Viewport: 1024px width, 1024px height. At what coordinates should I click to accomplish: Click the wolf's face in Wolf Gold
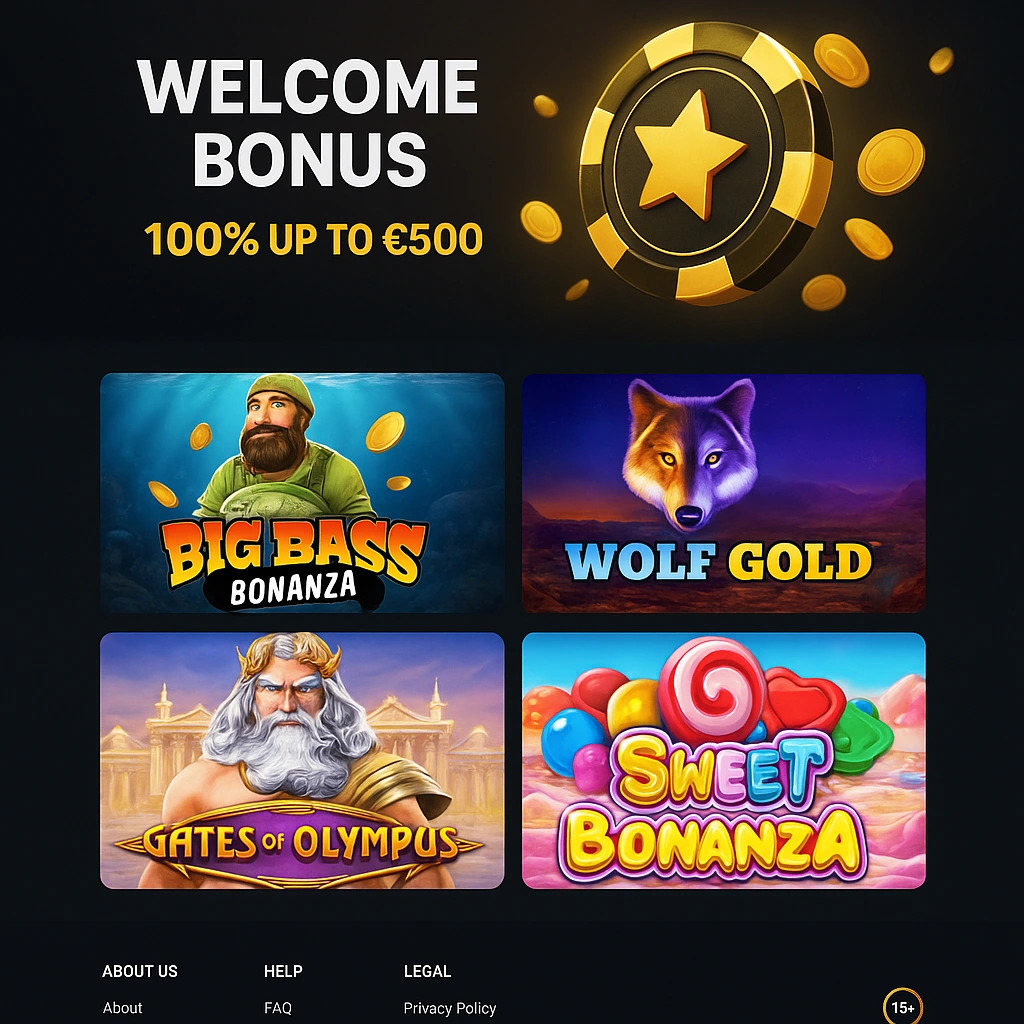pyautogui.click(x=690, y=454)
